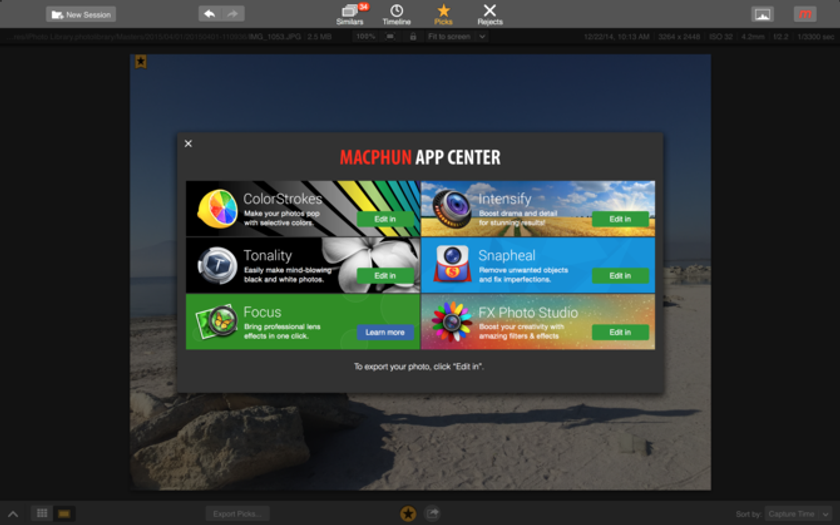Image resolution: width=840 pixels, height=525 pixels.
Task: Switch to single image view
Action: coord(64,513)
